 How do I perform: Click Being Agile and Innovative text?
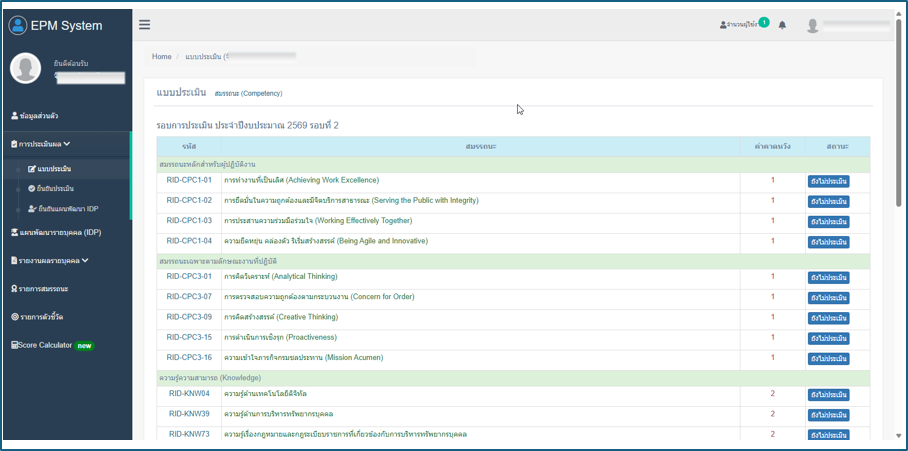[326, 241]
